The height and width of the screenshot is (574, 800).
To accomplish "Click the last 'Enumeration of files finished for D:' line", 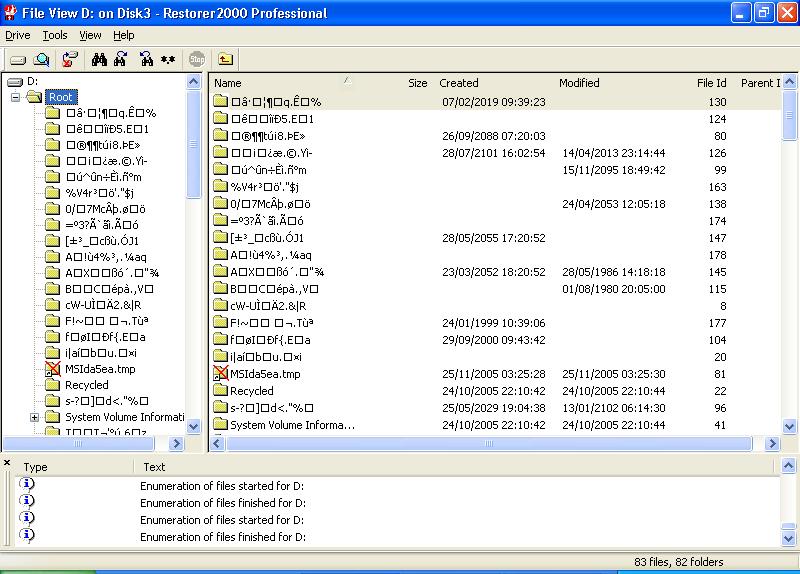I will coord(223,537).
